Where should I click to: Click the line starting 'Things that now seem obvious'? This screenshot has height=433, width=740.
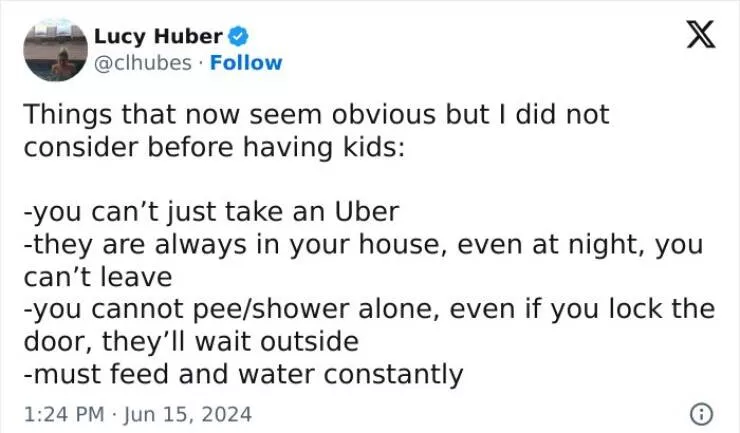[x=315, y=115]
